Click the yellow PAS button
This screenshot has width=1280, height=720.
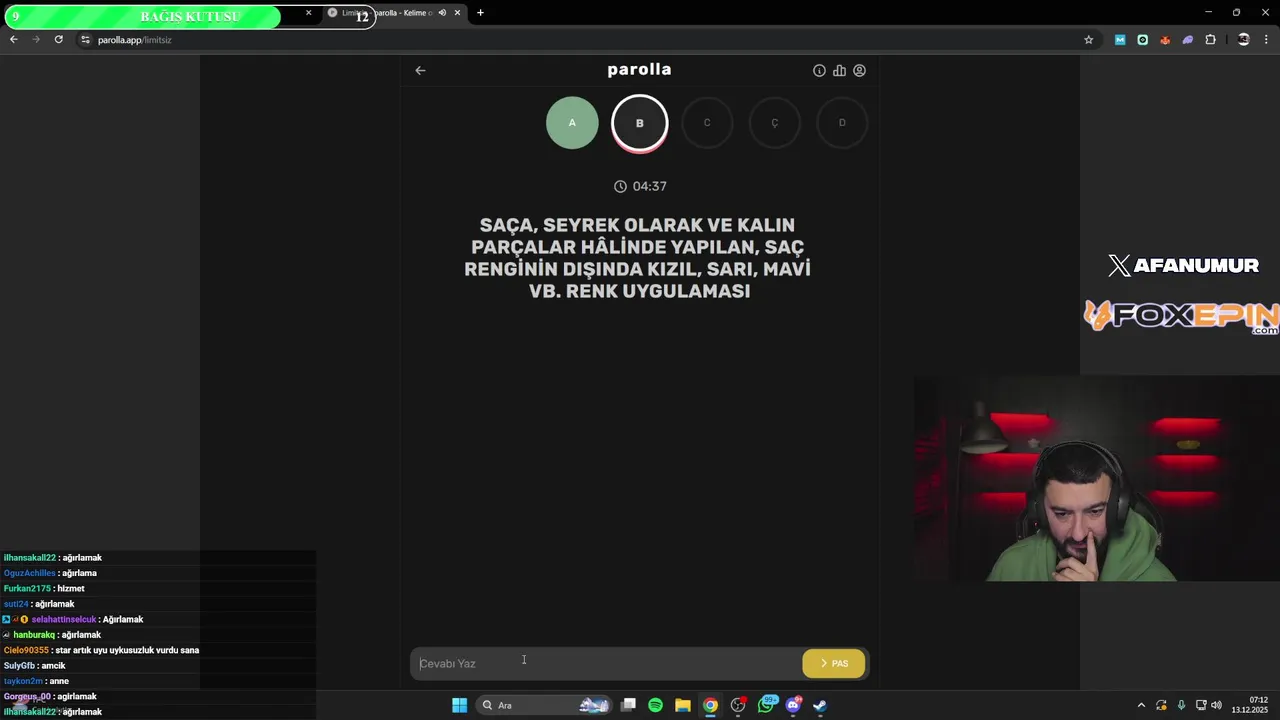tap(834, 663)
